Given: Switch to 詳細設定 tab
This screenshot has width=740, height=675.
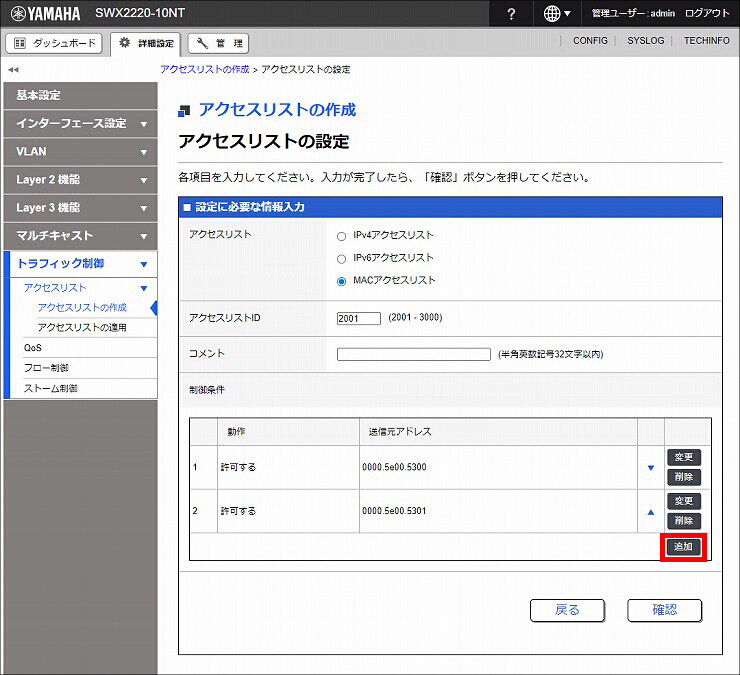Looking at the screenshot, I should coord(146,43).
